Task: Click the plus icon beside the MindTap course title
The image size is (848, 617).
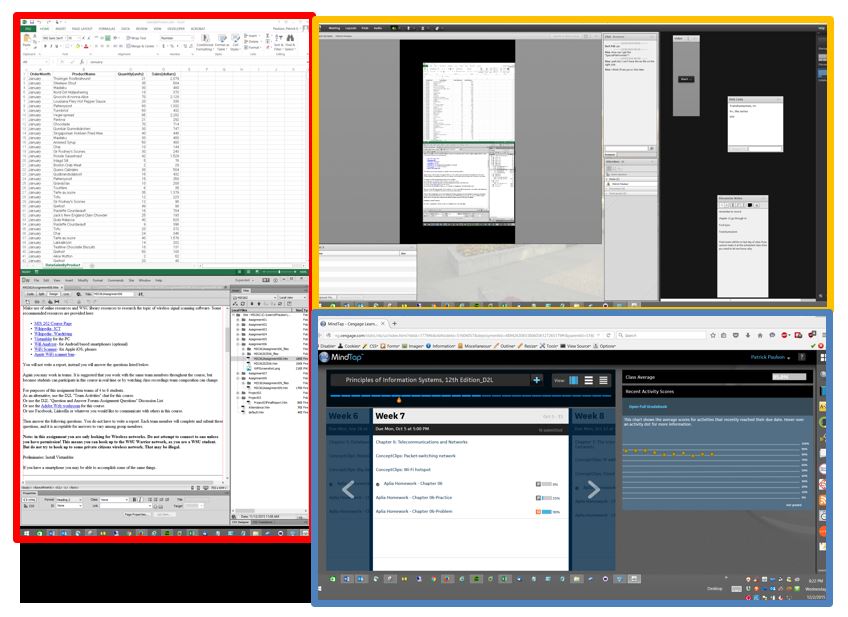Action: [x=537, y=380]
